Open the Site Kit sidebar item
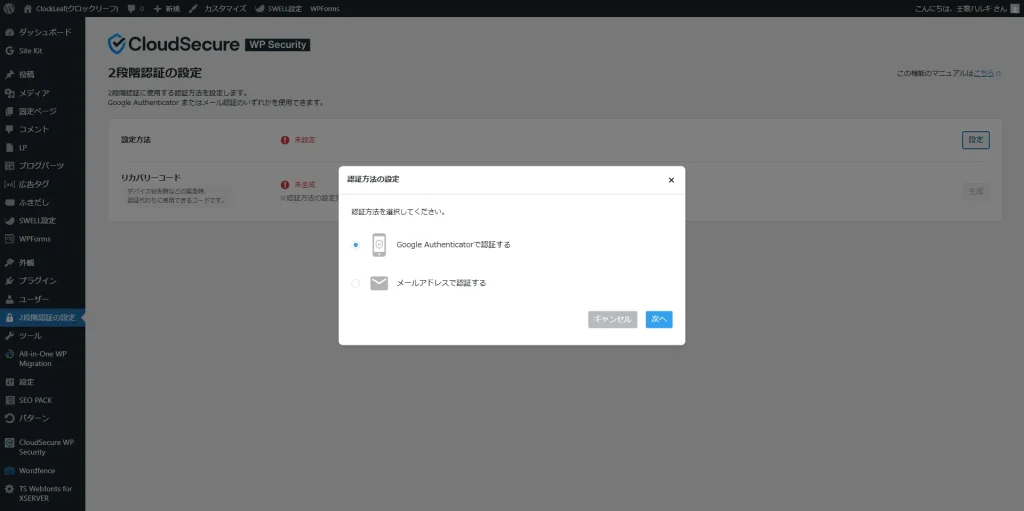Viewport: 1024px width, 511px height. (30, 50)
